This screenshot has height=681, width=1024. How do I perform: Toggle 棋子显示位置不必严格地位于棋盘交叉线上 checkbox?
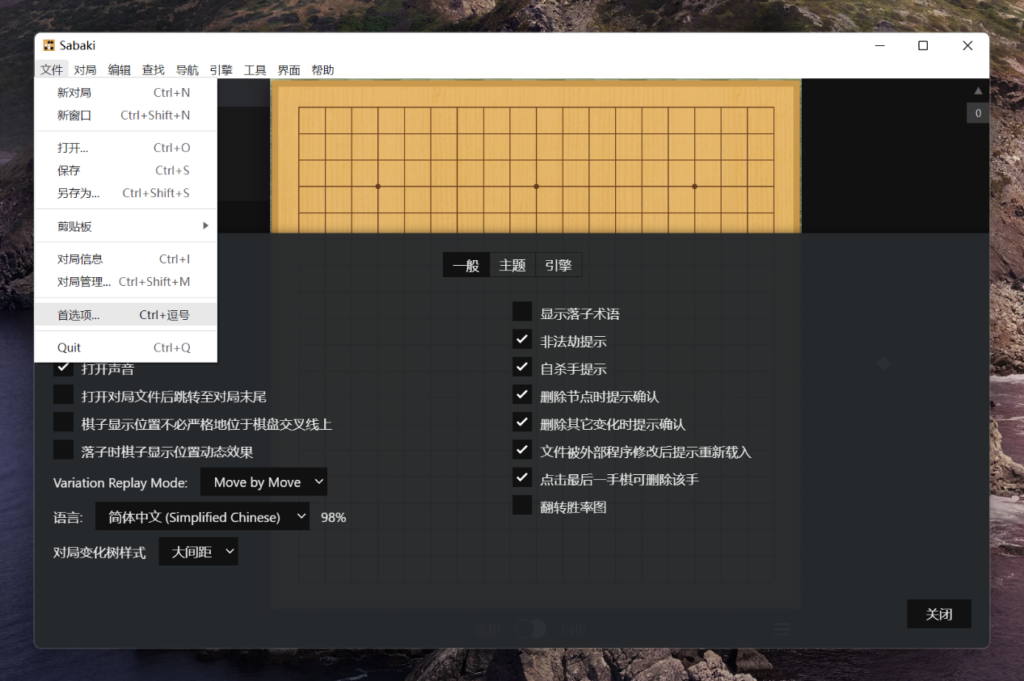click(63, 422)
